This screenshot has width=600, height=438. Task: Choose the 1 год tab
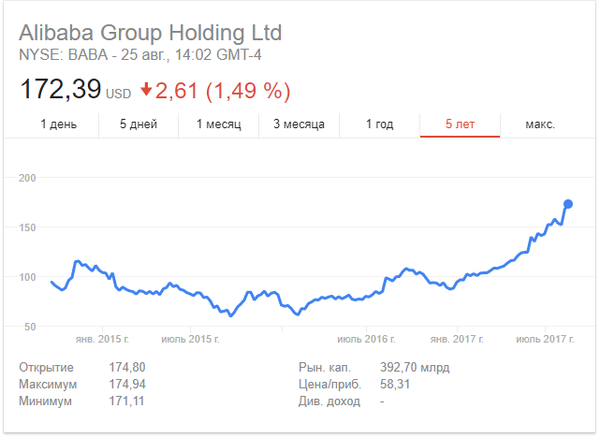[x=379, y=124]
